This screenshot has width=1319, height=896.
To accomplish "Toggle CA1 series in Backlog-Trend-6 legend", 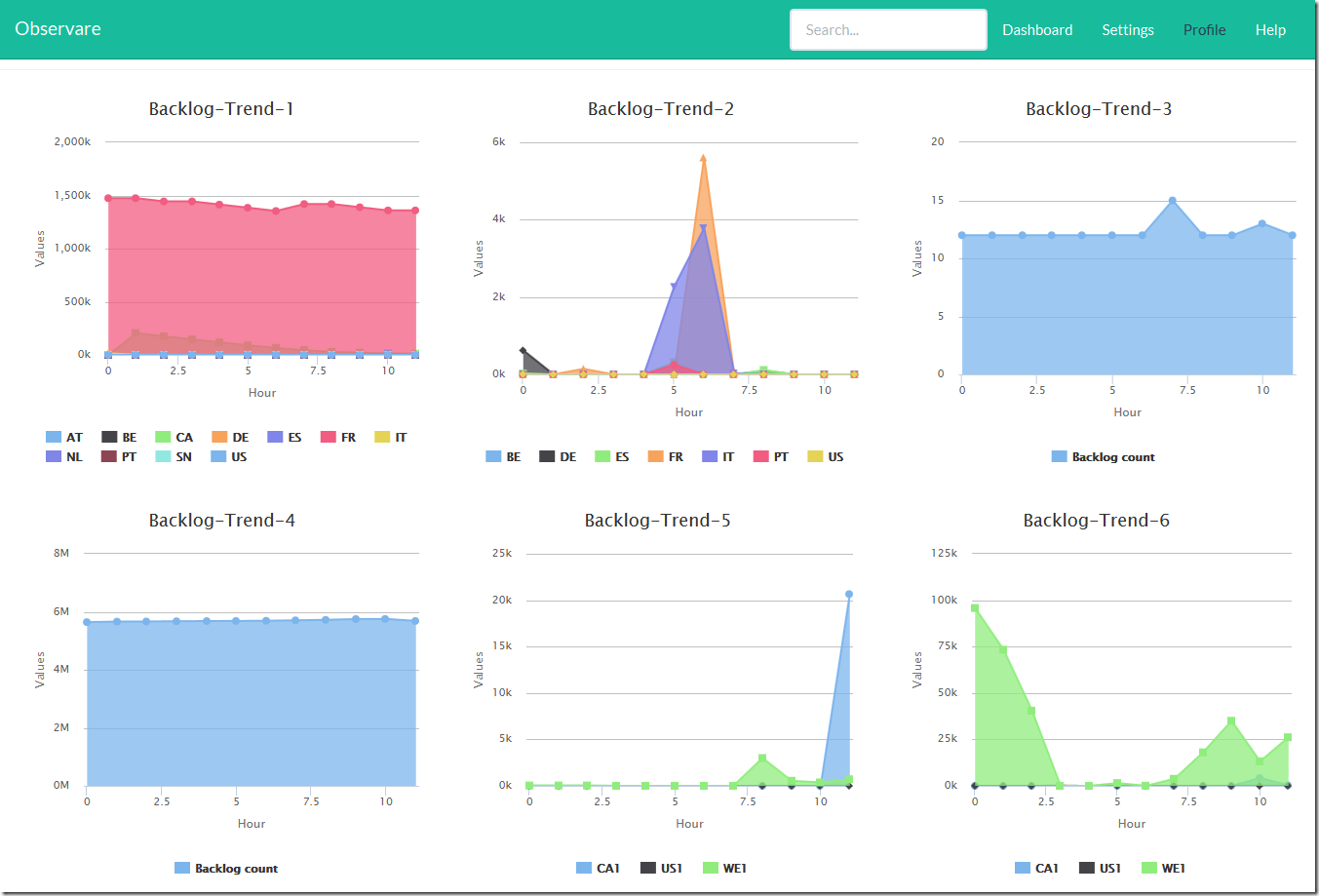I will (x=1037, y=869).
